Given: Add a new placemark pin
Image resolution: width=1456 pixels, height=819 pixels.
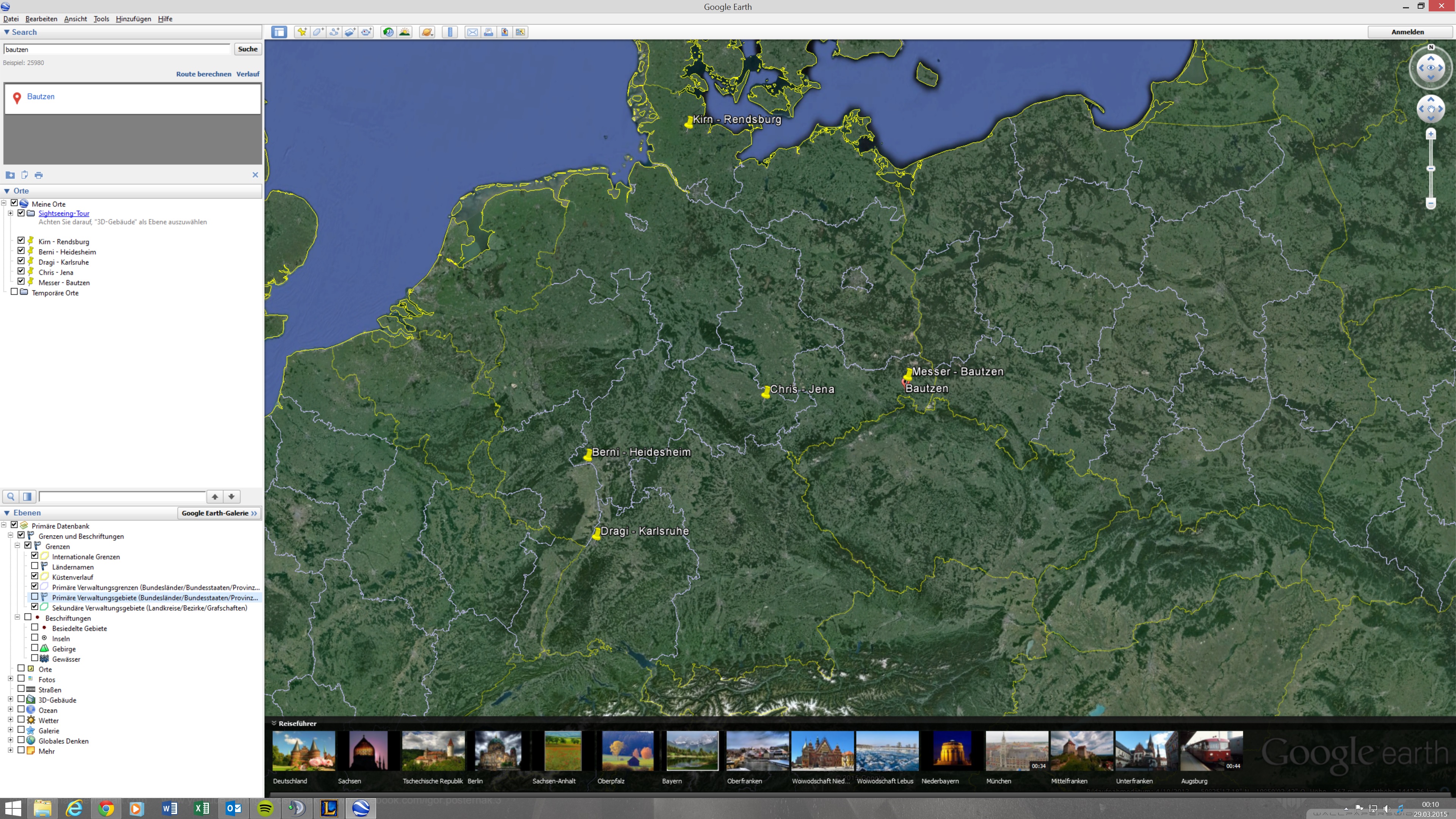Looking at the screenshot, I should click(302, 32).
